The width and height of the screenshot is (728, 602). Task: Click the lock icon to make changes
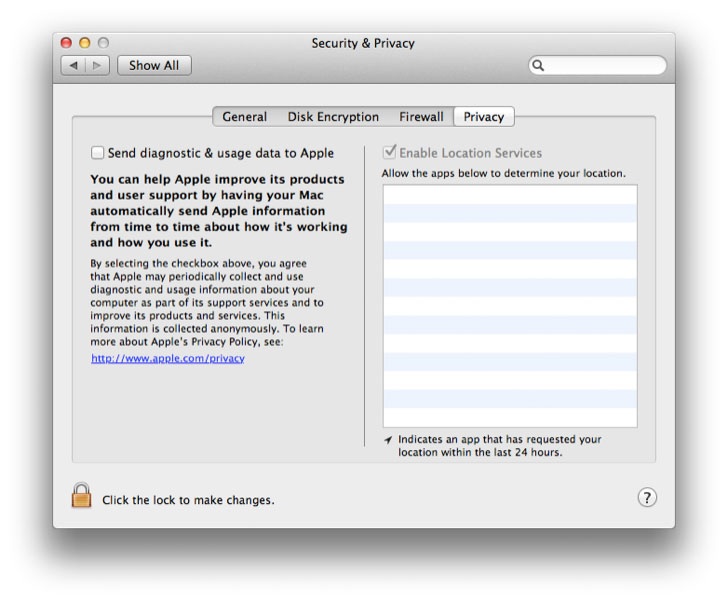[x=81, y=495]
